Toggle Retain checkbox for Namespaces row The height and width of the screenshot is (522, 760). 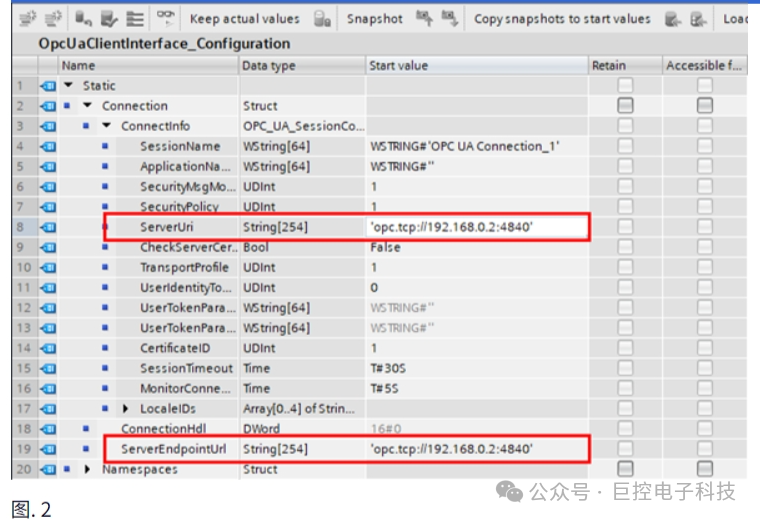click(625, 469)
